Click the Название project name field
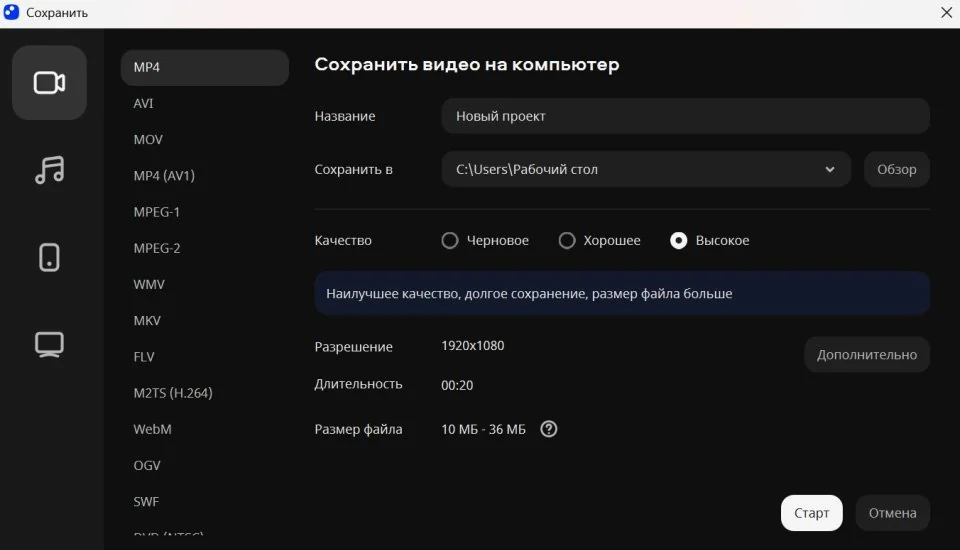 click(685, 116)
